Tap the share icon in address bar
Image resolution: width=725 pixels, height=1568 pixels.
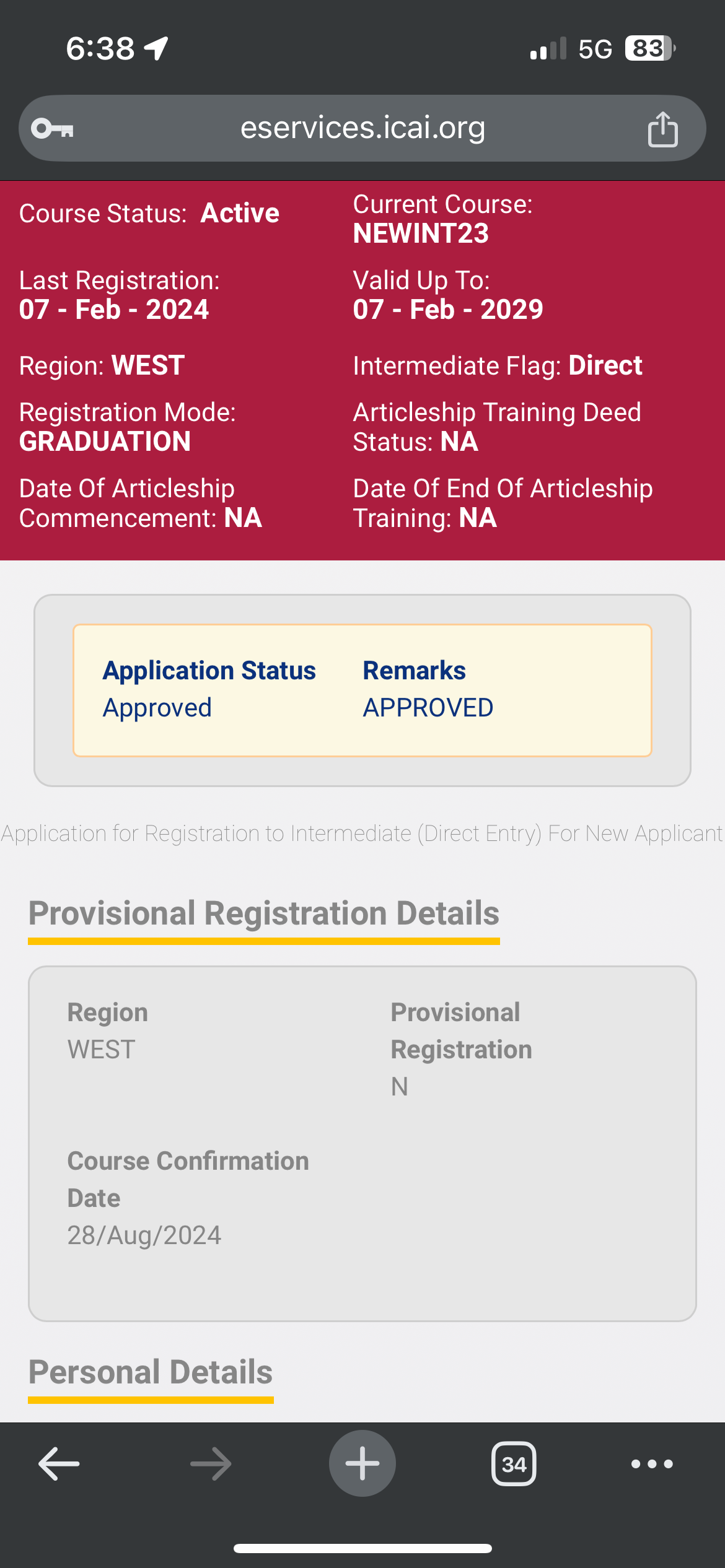[x=662, y=129]
